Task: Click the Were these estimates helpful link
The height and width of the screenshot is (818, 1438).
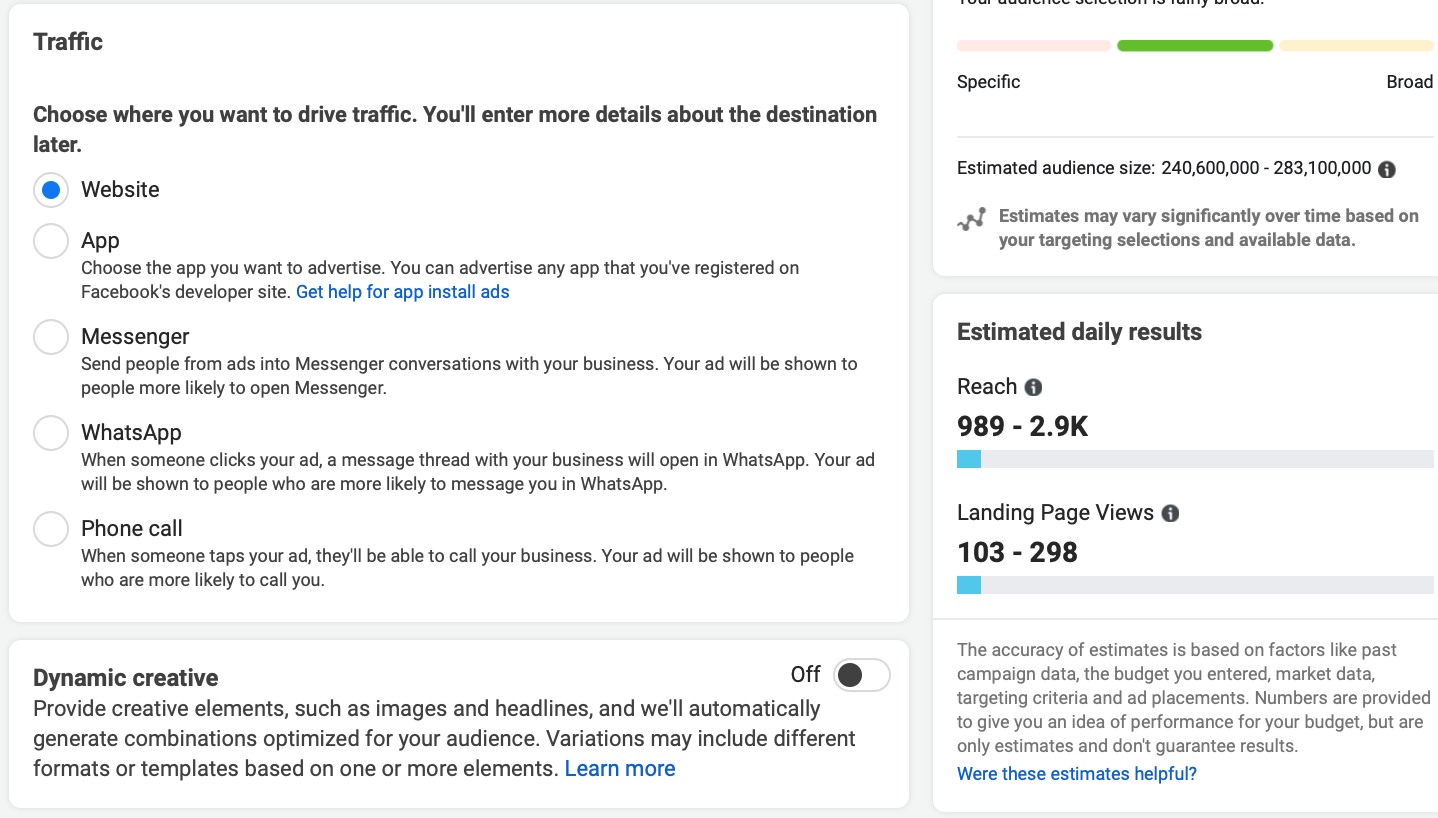Action: coord(1076,774)
